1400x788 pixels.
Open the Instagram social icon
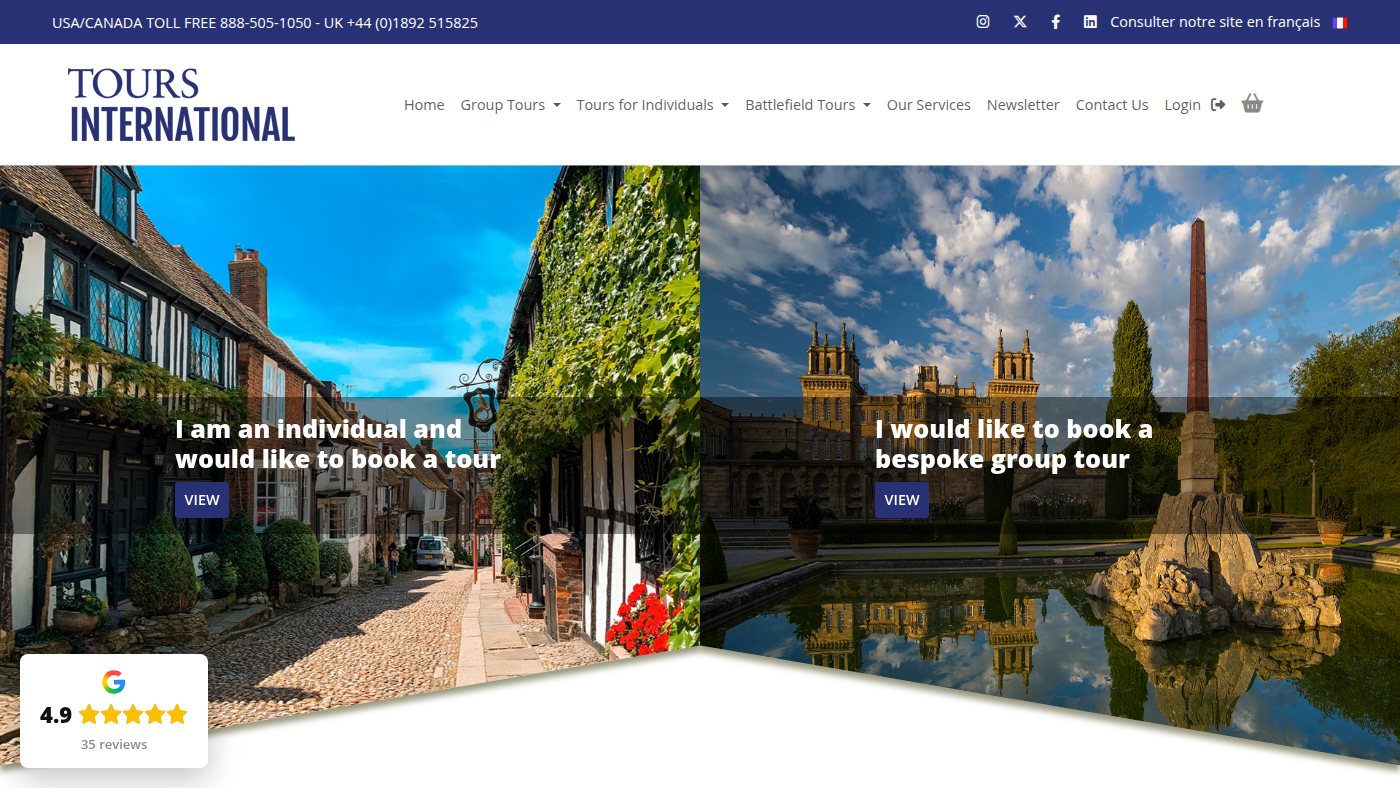983,22
